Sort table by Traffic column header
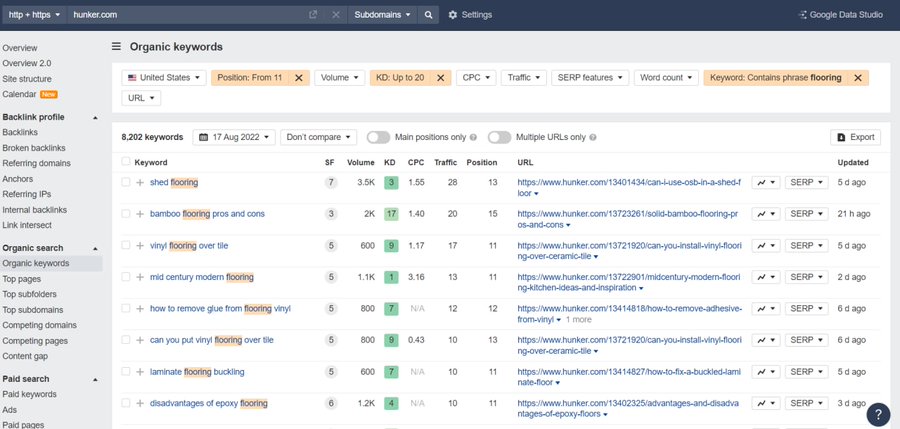Viewport: 900px width, 429px height. click(x=445, y=163)
